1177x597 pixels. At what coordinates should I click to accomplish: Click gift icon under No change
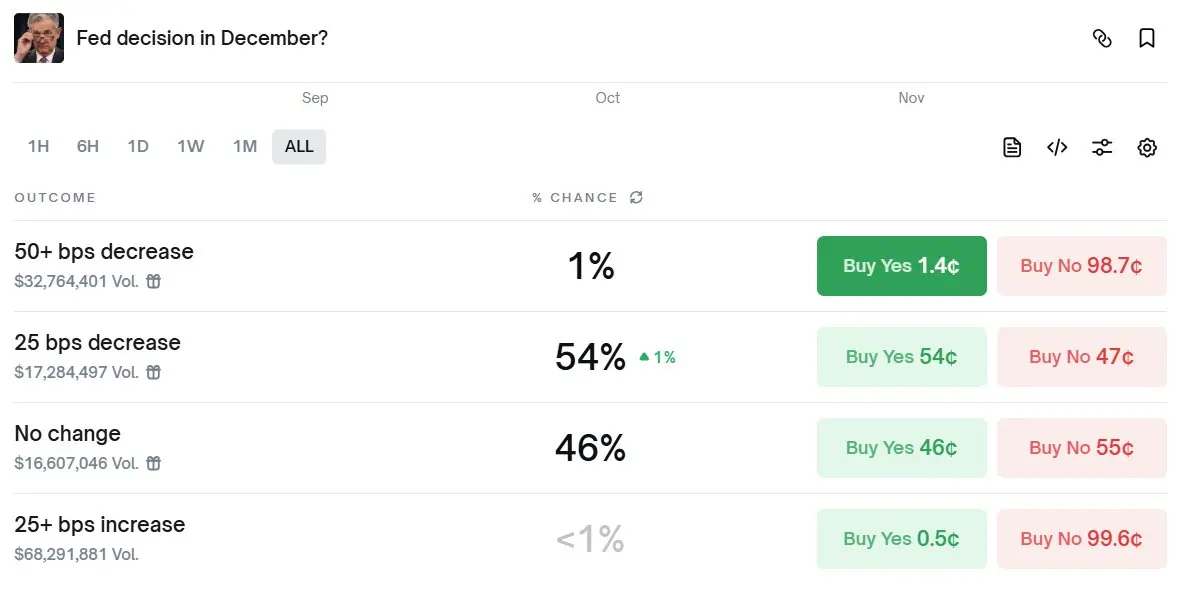(x=153, y=464)
